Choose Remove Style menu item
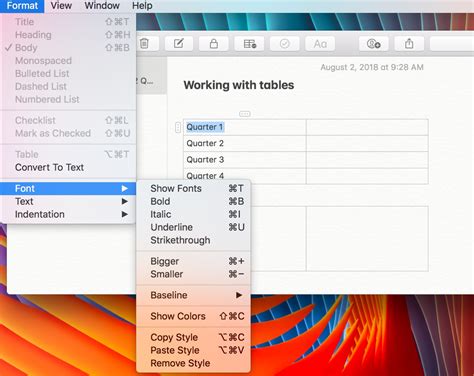The height and width of the screenshot is (376, 474). (x=193, y=363)
